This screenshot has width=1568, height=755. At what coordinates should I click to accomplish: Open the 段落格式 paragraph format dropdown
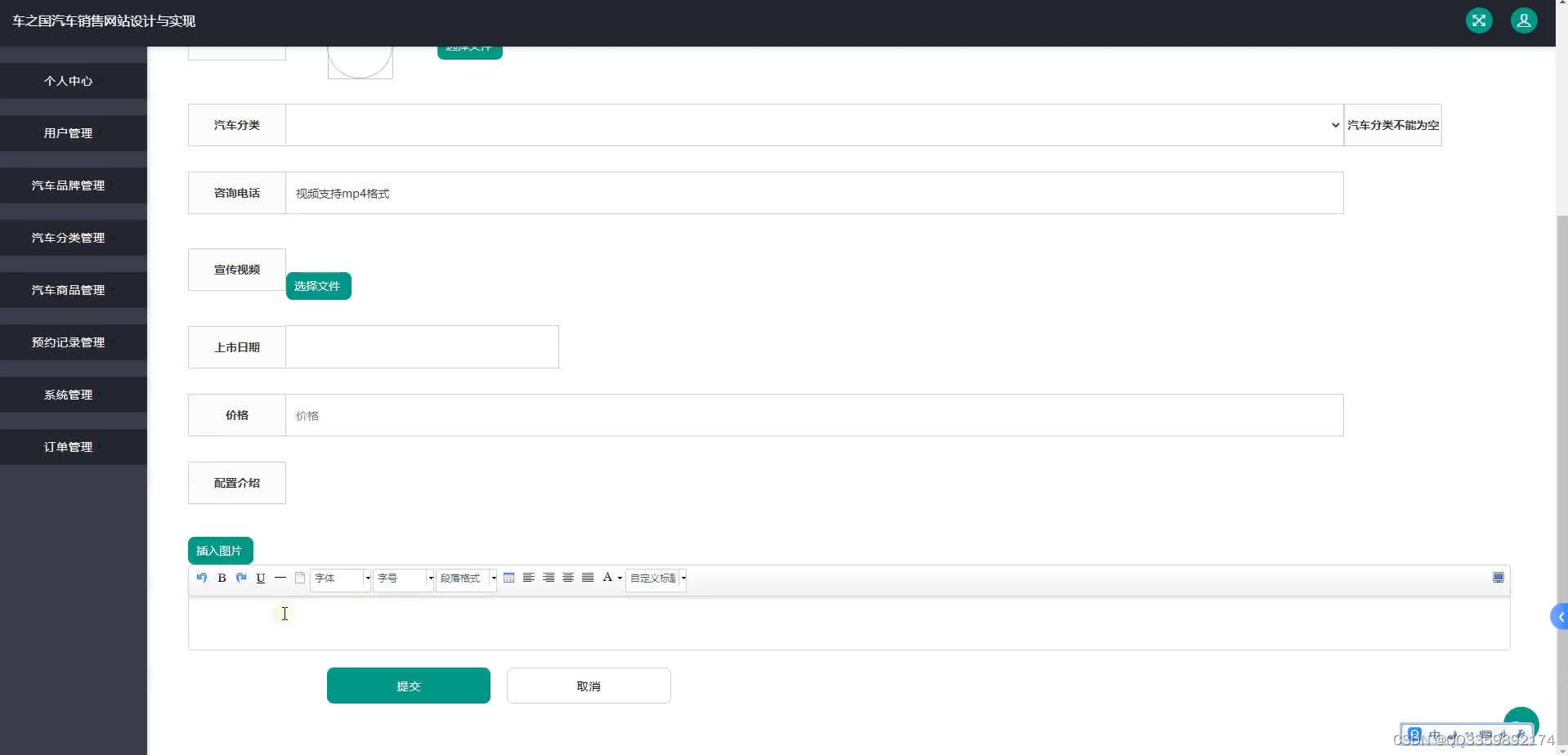tap(467, 579)
